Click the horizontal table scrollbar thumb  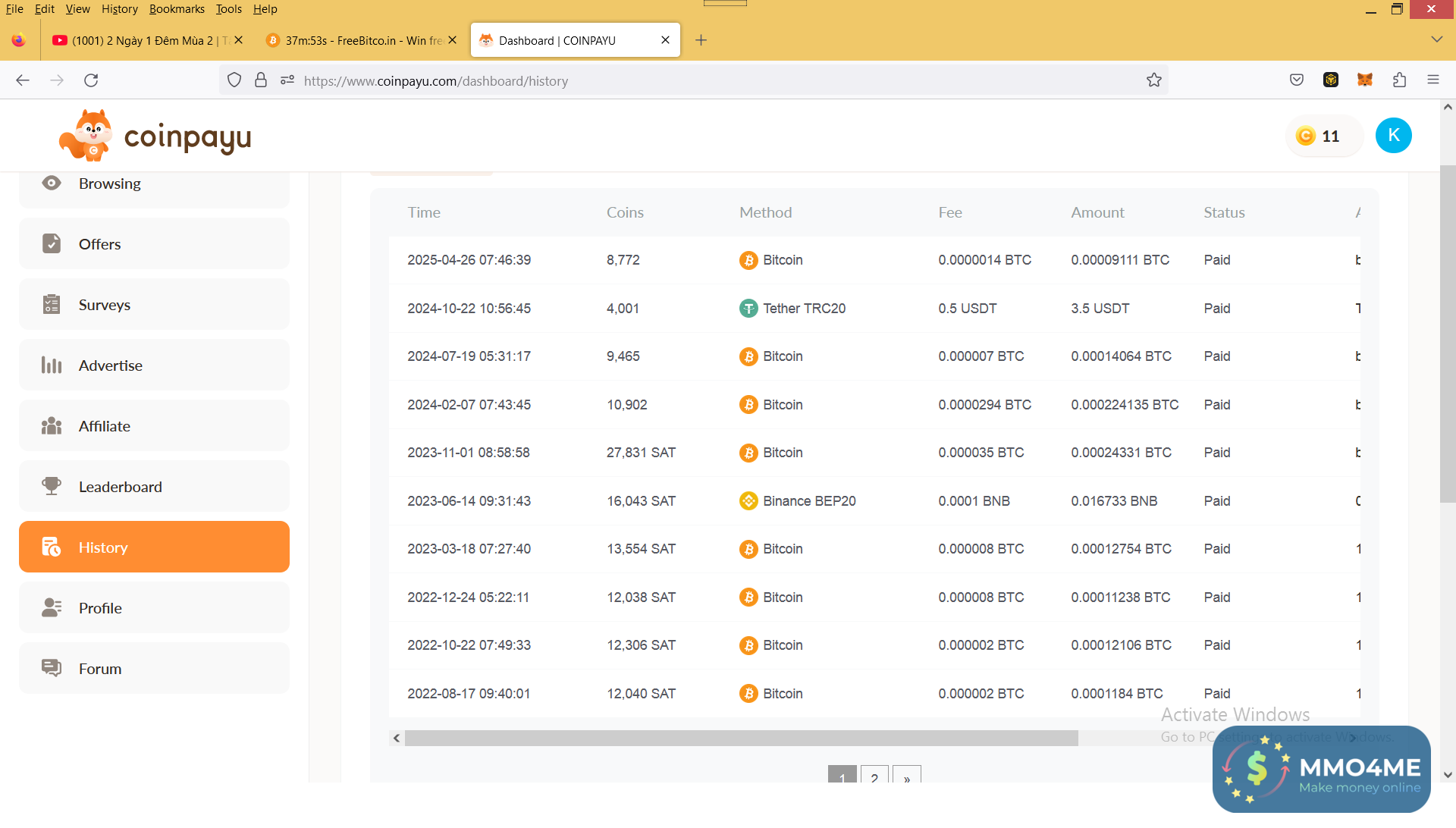pyautogui.click(x=741, y=738)
